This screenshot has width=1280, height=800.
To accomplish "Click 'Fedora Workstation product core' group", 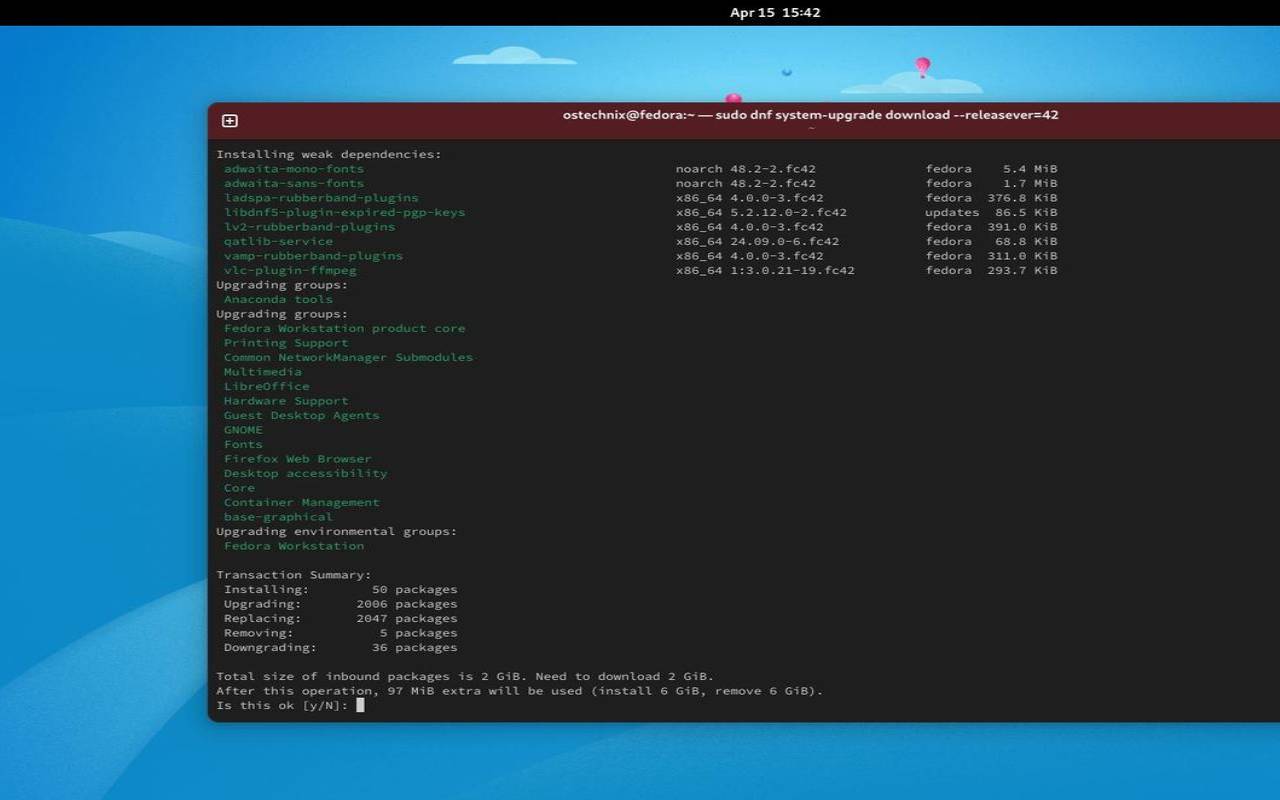I will click(x=344, y=328).
